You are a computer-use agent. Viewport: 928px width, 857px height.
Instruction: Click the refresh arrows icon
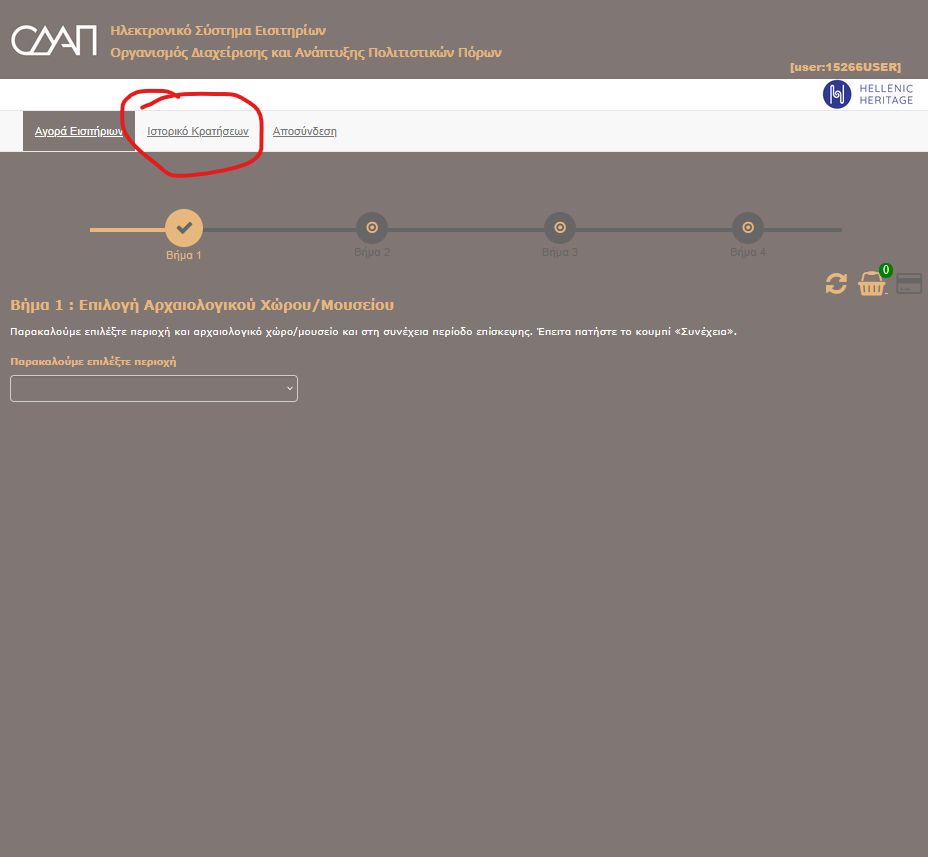point(836,283)
